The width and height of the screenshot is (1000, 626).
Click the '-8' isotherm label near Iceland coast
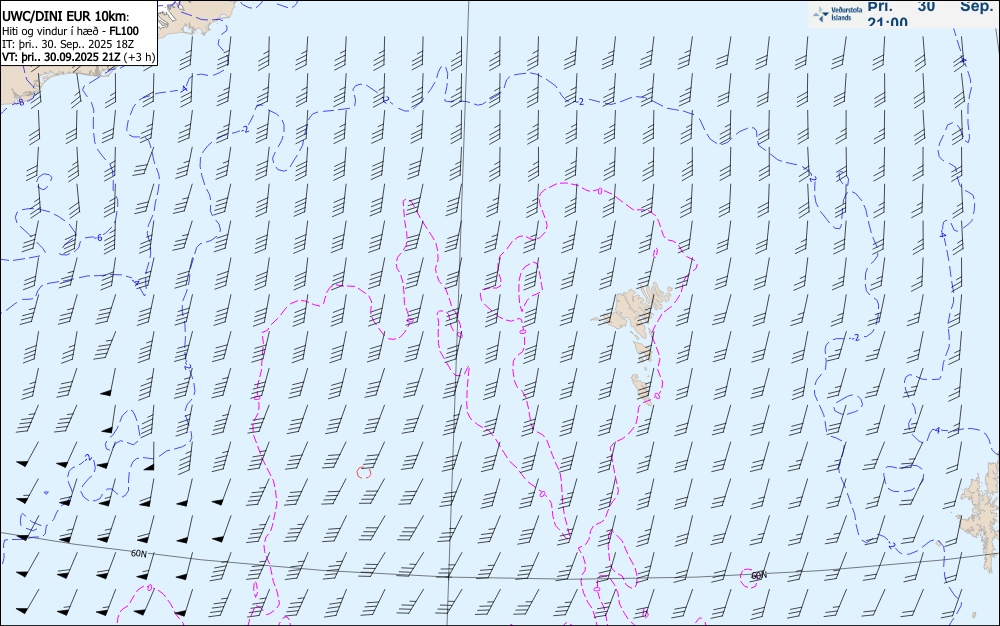20,102
